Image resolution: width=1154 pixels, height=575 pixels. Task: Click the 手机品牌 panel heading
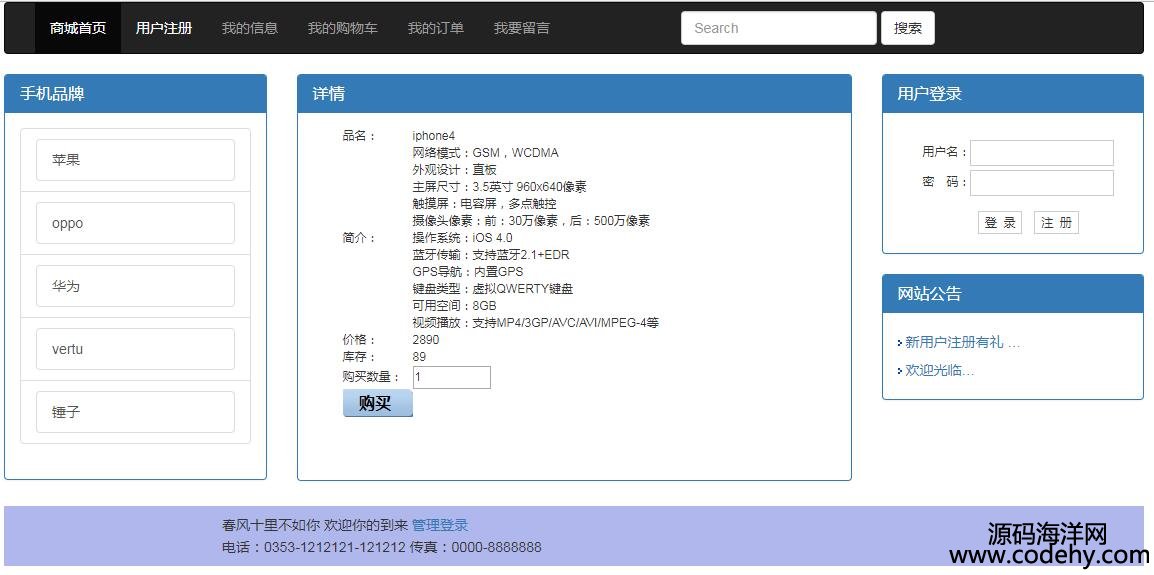[52, 94]
